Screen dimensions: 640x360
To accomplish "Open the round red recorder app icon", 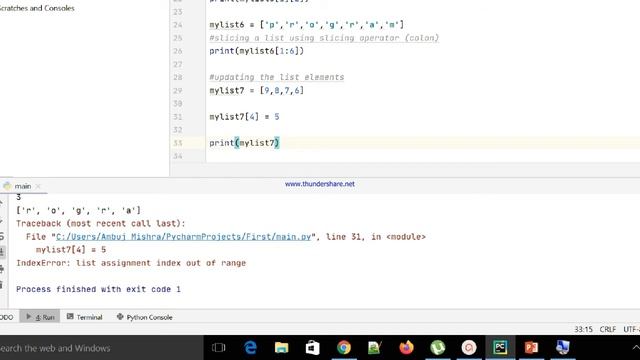I will coord(469,347).
